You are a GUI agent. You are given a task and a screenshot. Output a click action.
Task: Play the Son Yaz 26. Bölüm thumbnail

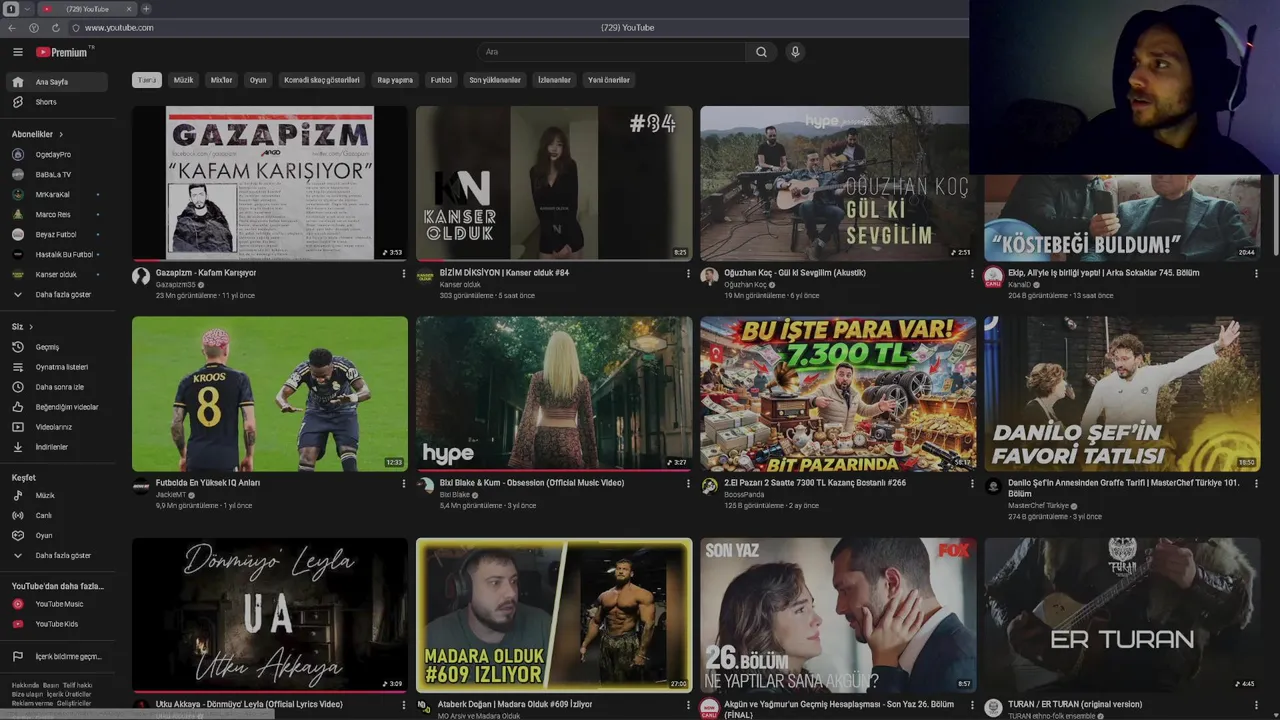pyautogui.click(x=838, y=615)
